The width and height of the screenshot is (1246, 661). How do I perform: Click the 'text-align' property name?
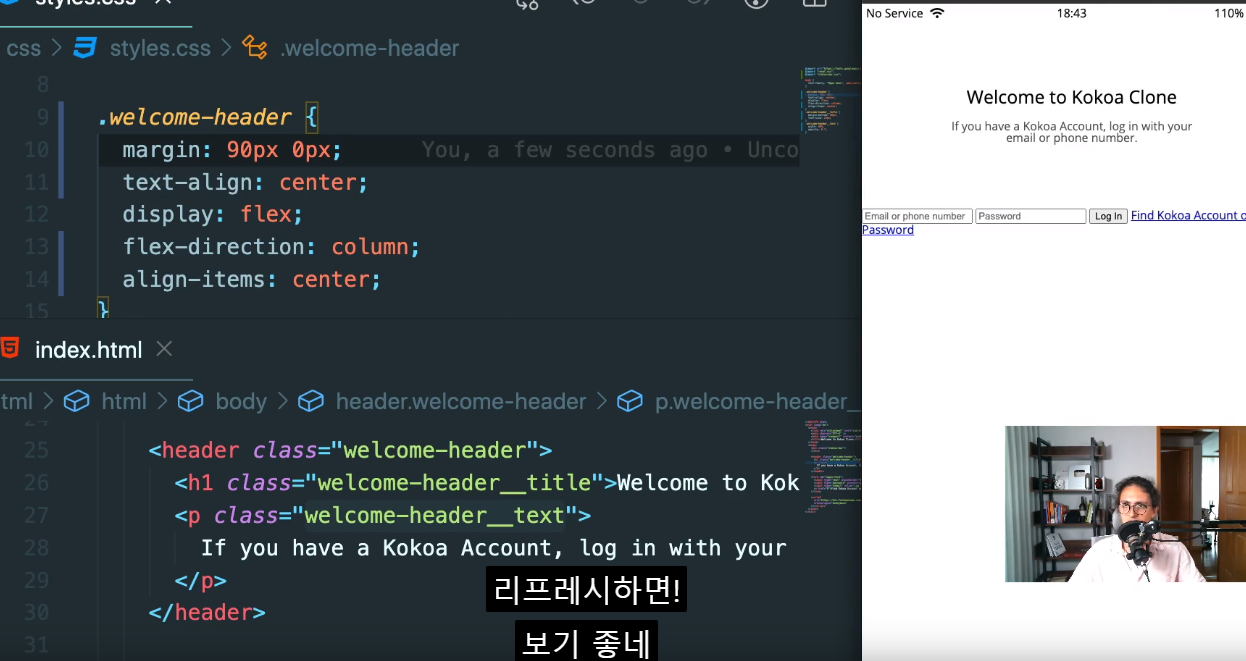[x=188, y=182]
